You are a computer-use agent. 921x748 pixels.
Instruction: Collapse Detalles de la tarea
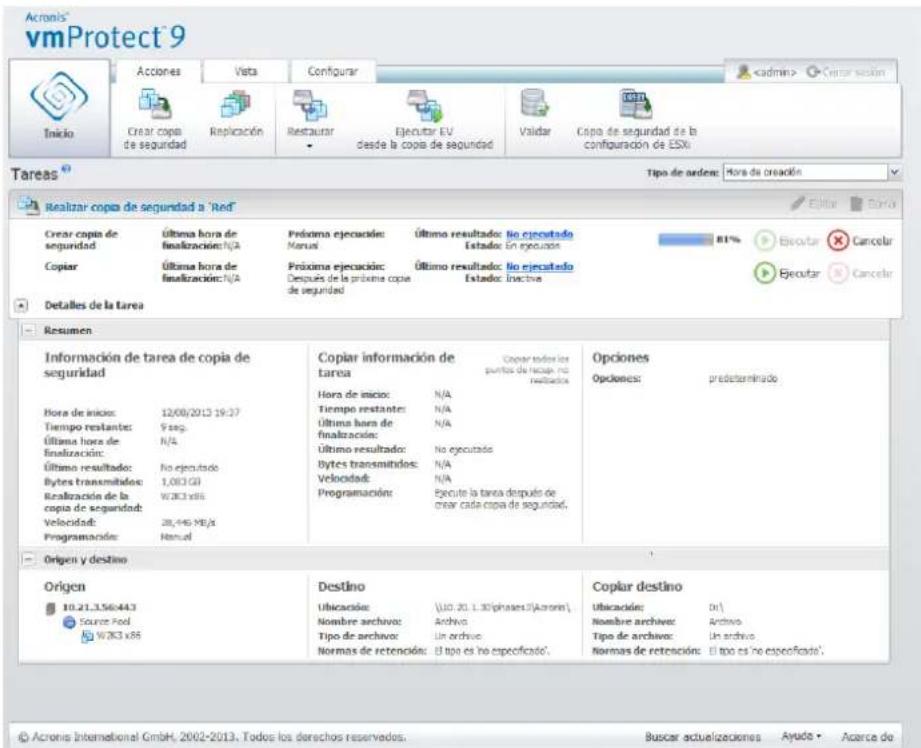(x=21, y=306)
